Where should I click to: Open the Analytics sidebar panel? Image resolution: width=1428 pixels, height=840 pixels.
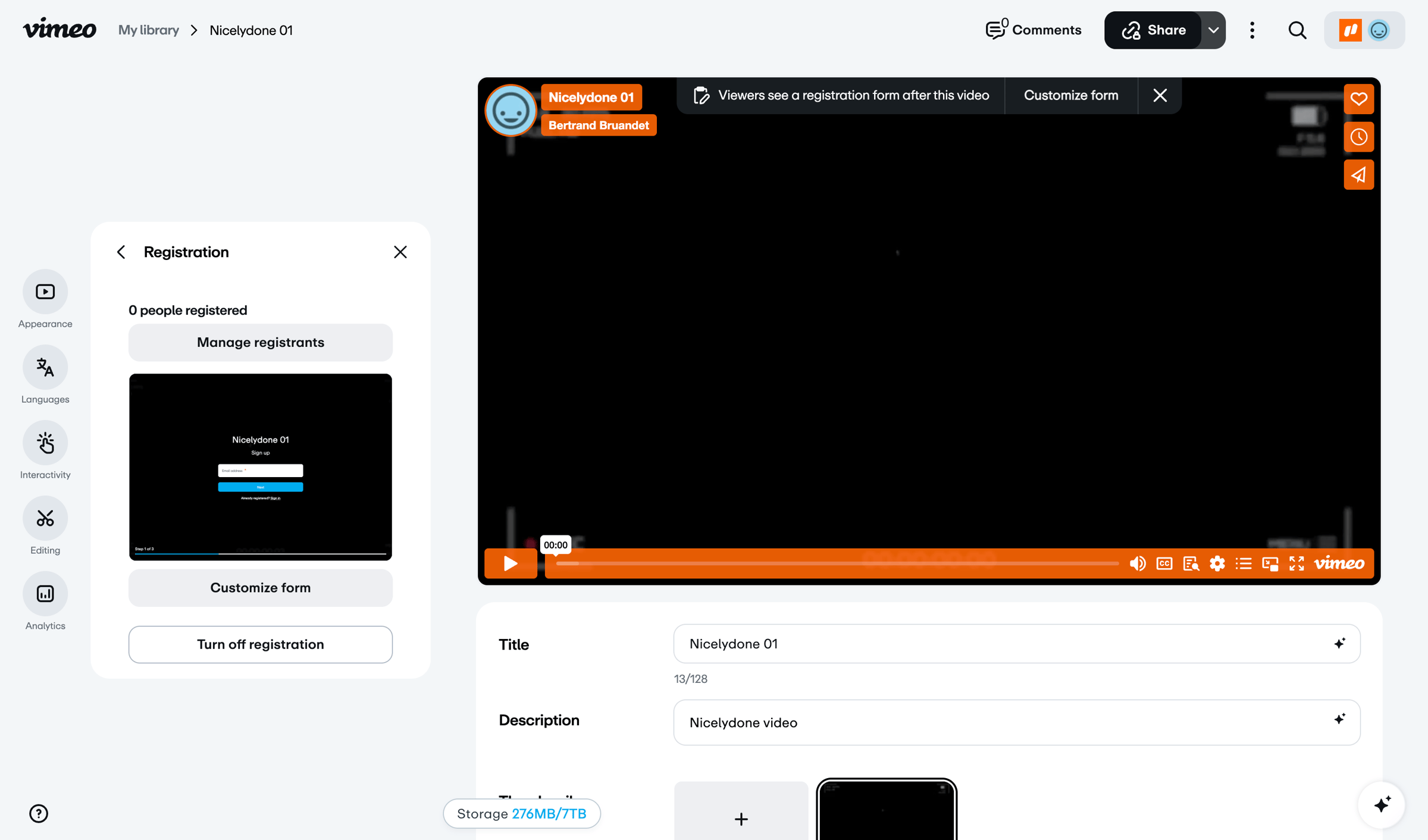[45, 594]
